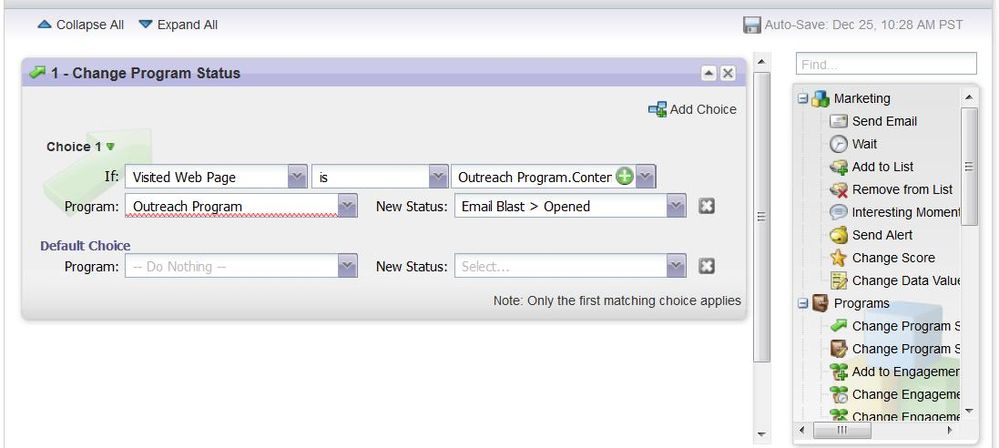Click the Change Data Value icon
The height and width of the screenshot is (448, 999).
838,281
